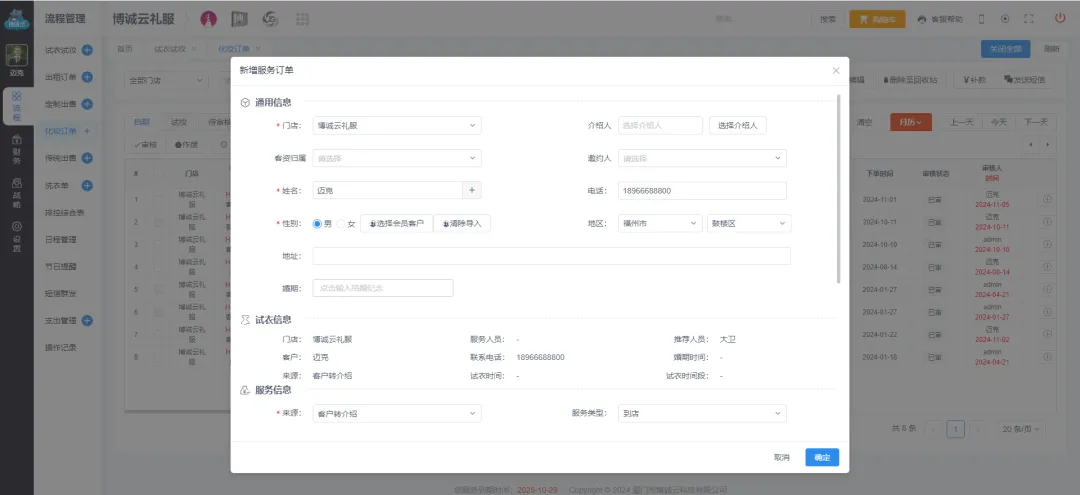Click the fullscreen icon in top bar

pyautogui.click(x=1029, y=19)
